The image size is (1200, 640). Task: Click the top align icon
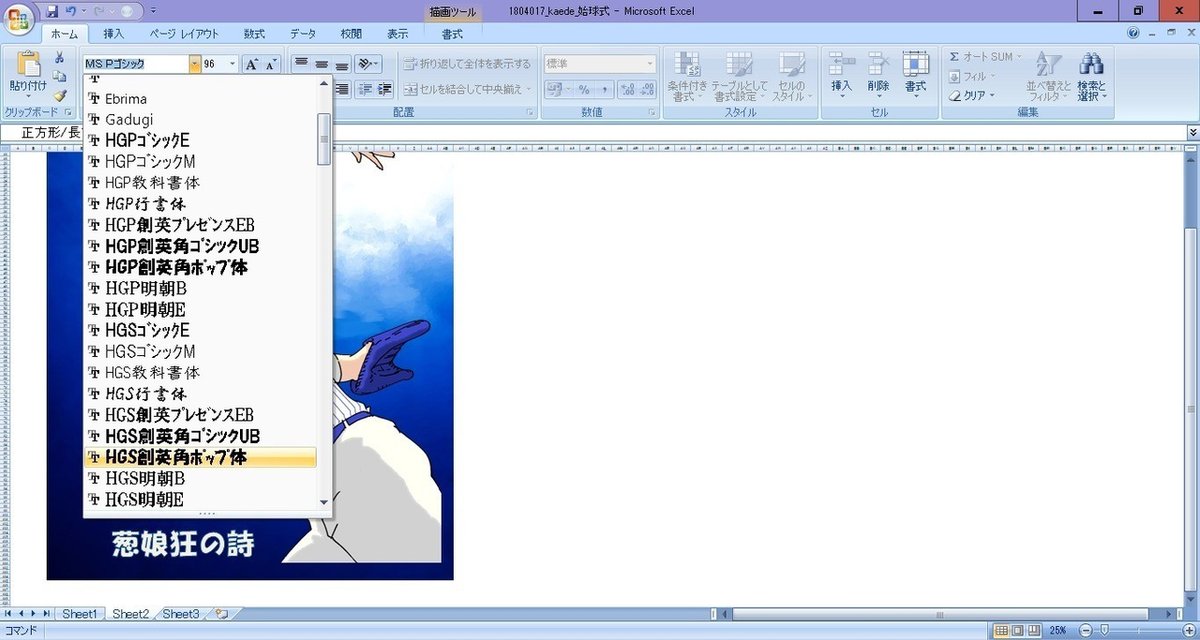pos(301,64)
